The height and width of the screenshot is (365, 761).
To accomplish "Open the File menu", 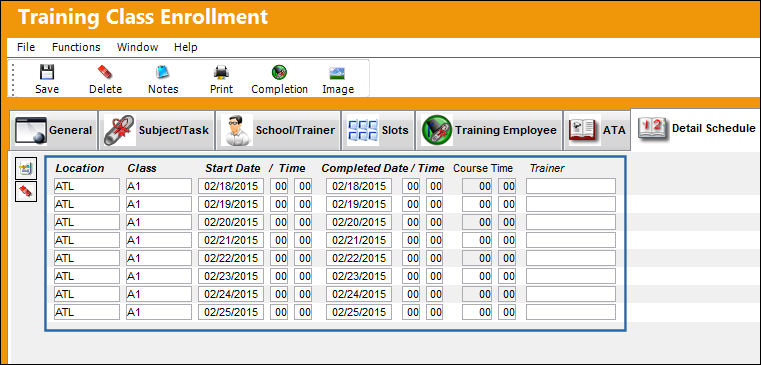I will (26, 47).
